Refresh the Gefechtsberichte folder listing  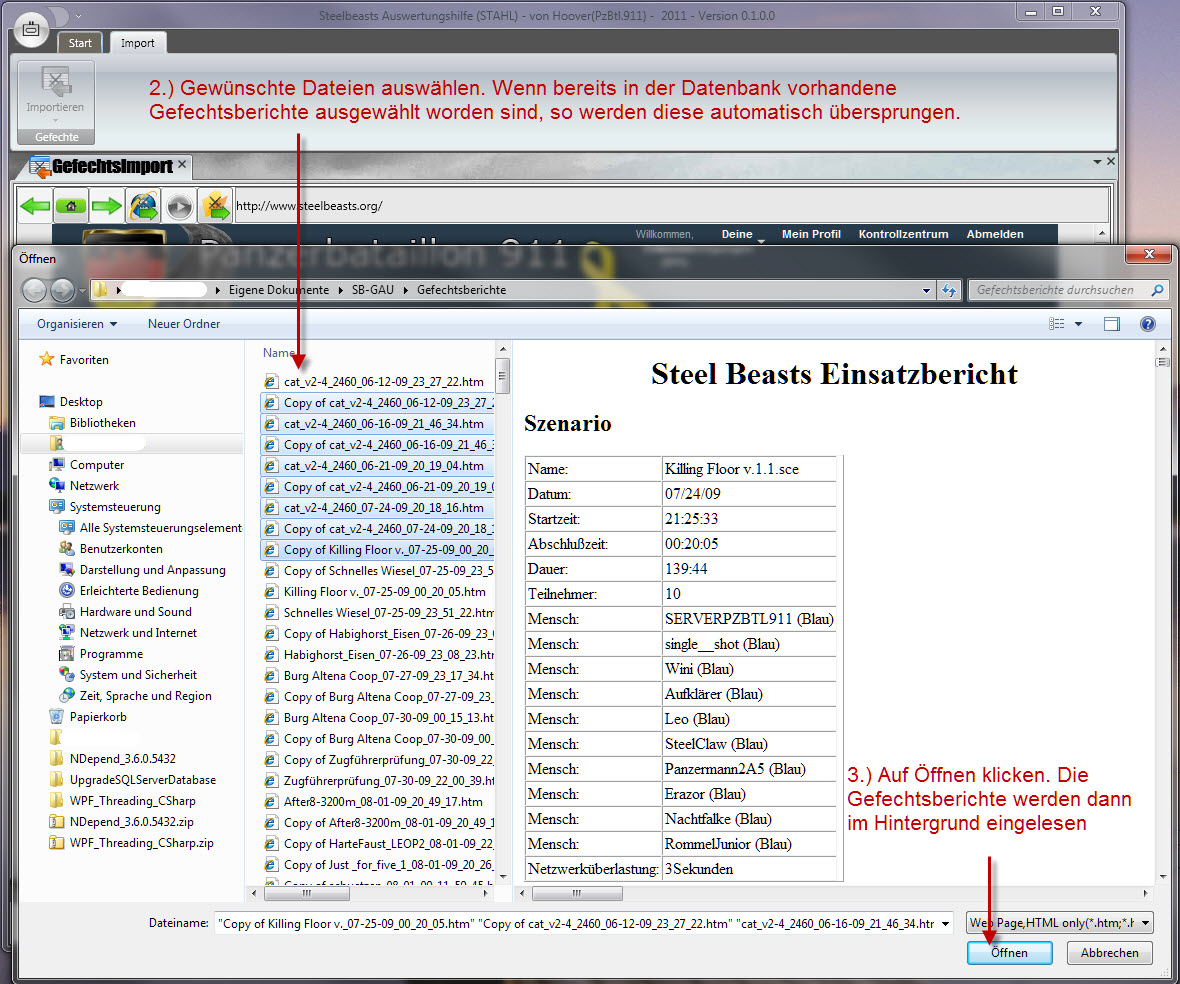[949, 290]
